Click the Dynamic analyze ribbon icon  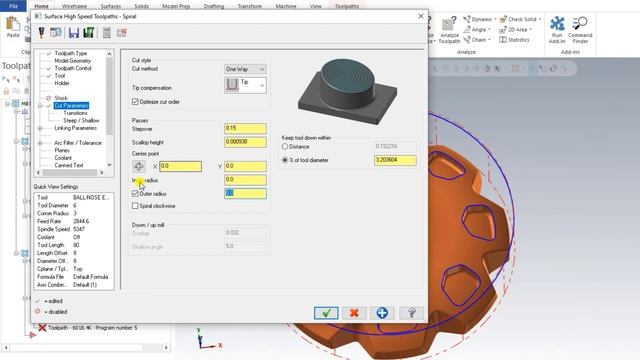tap(467, 19)
